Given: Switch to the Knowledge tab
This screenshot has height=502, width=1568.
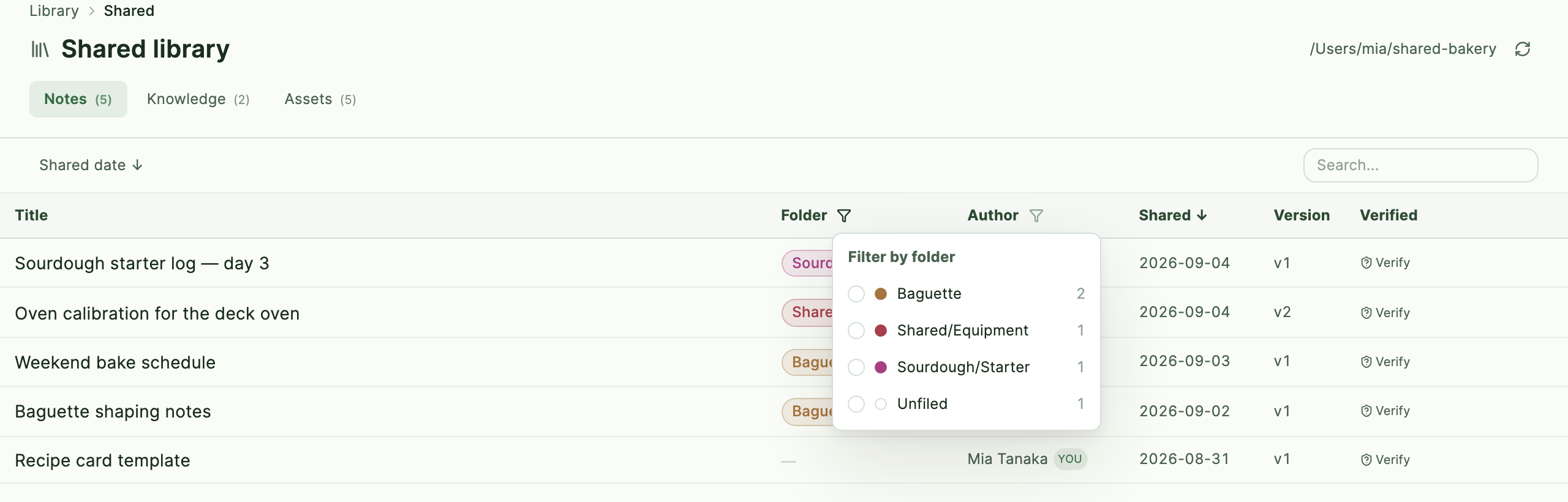Looking at the screenshot, I should point(198,99).
